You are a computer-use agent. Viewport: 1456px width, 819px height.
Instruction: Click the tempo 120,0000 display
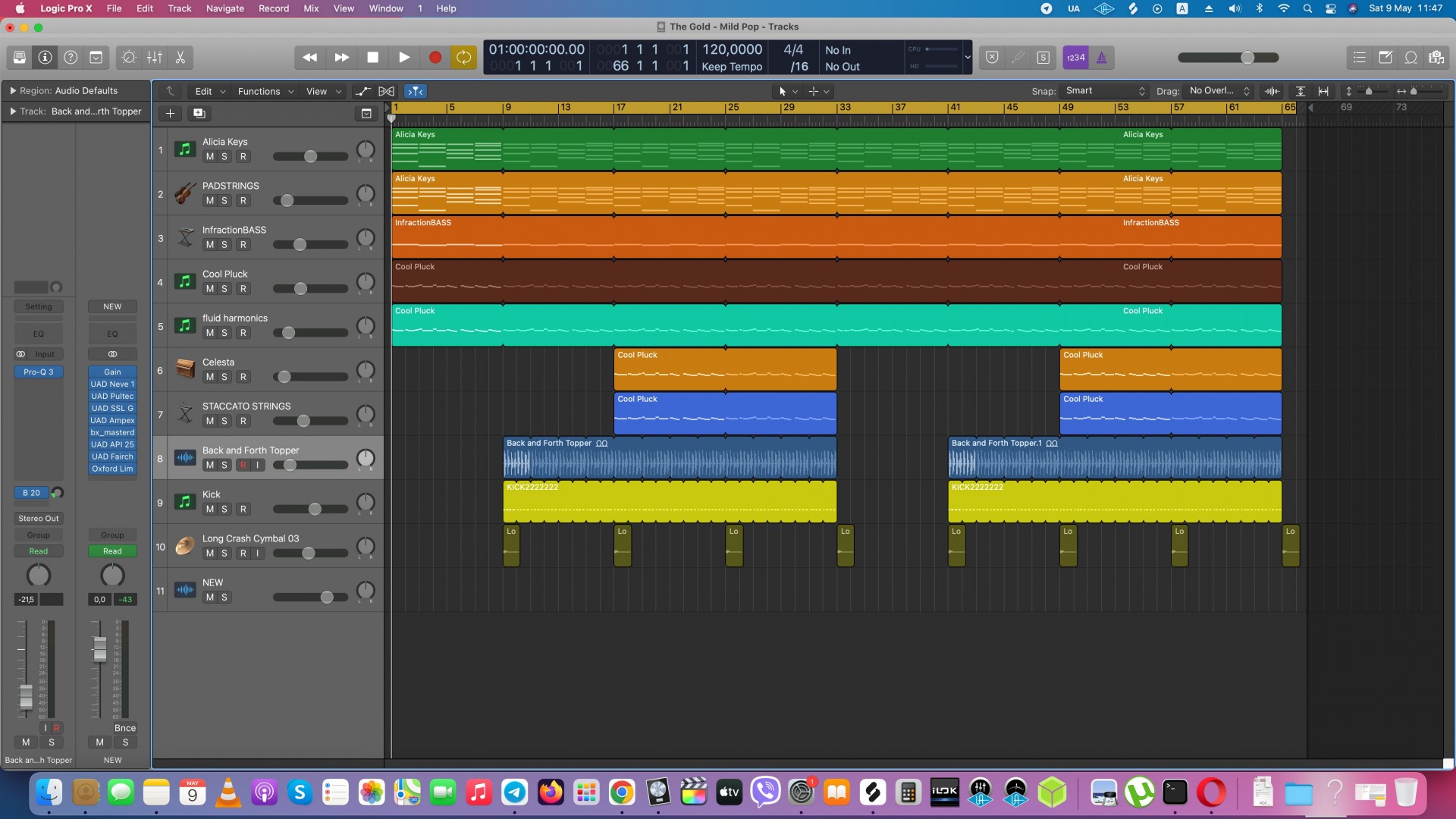pos(732,50)
